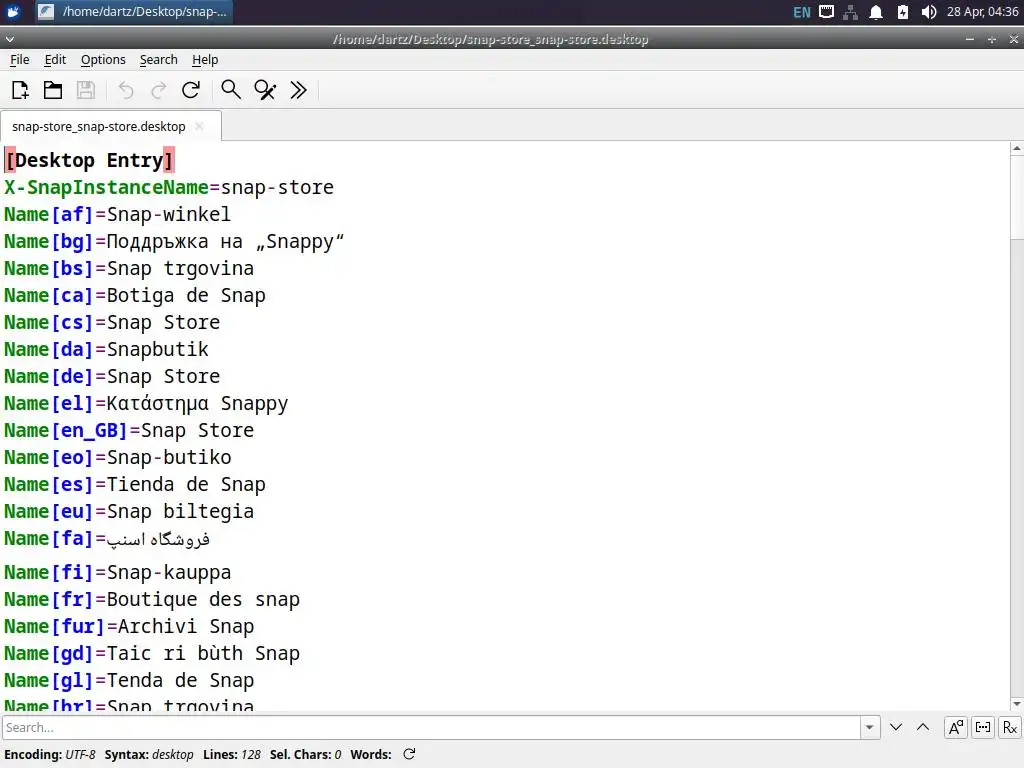Screen dimensions: 1024x768
Task: Open the volume speaker icon
Action: pos(929,12)
